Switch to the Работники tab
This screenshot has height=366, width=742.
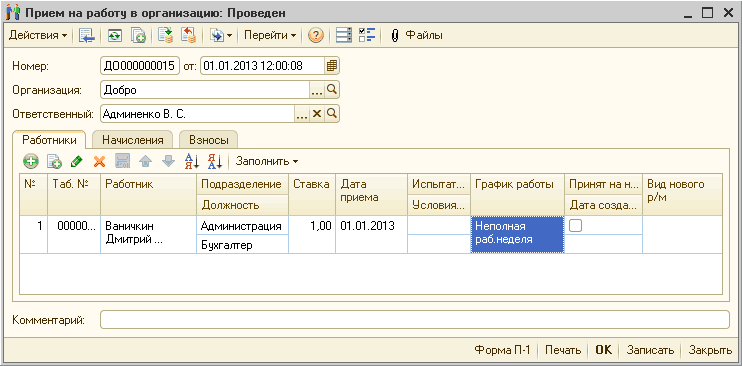[49, 140]
